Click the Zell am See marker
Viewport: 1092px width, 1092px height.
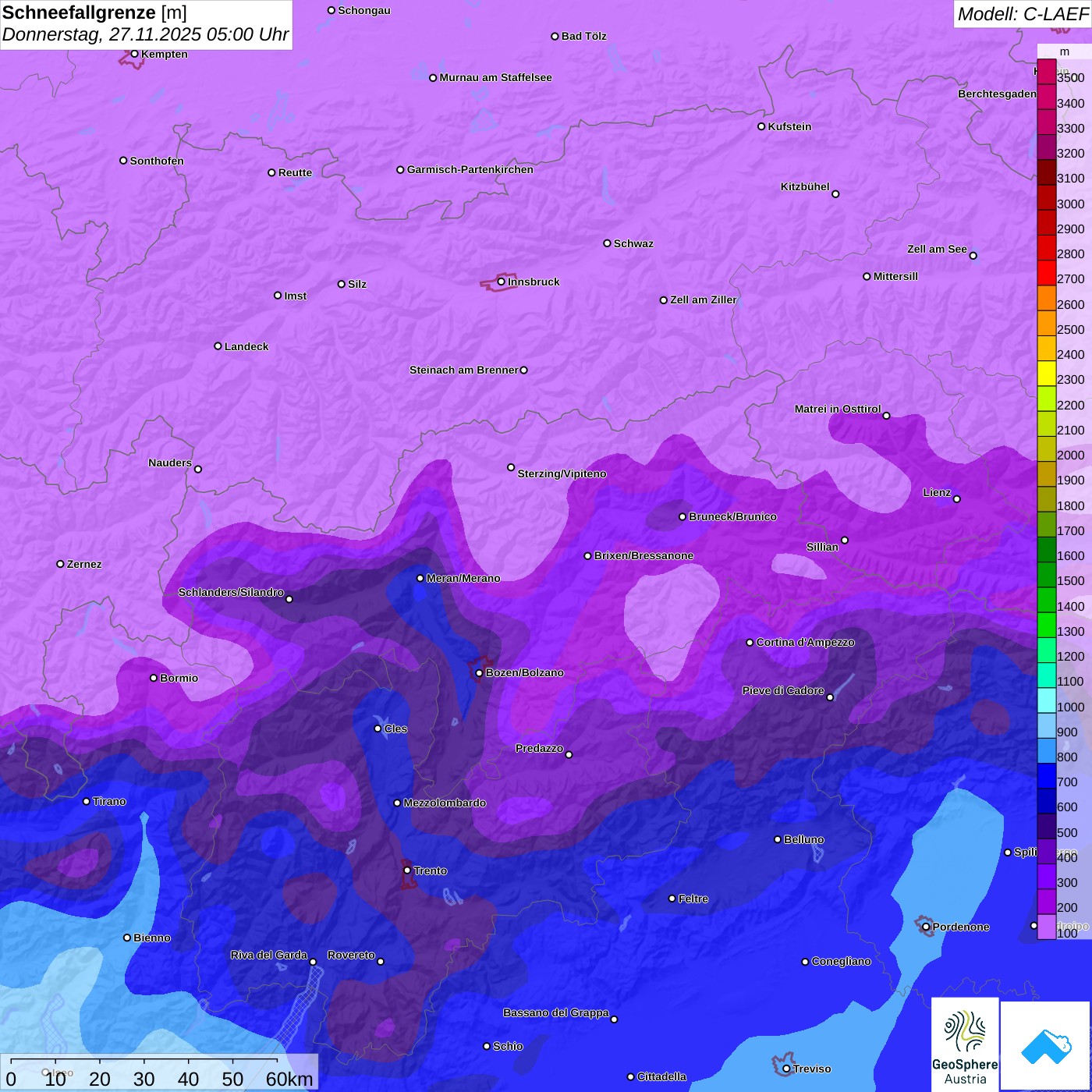click(973, 255)
